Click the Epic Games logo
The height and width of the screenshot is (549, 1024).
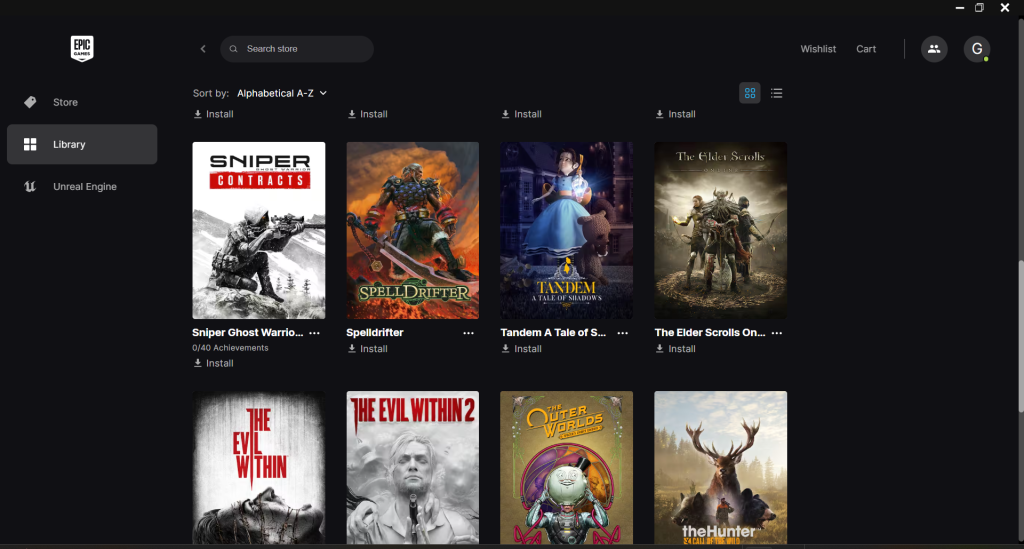pos(82,48)
